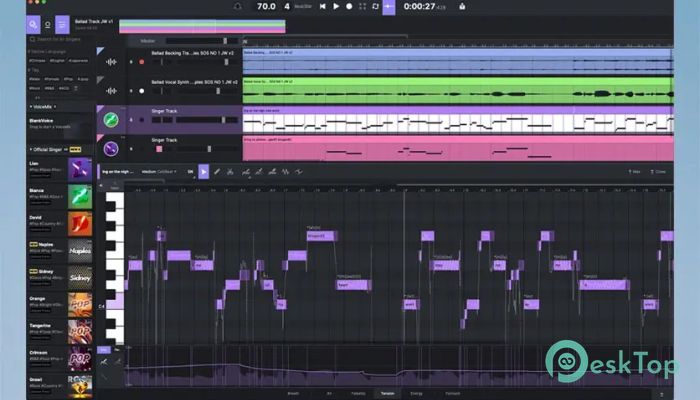Screen dimensions: 700x400
Task: Select the pitch curve draw tool
Action: click(246, 172)
